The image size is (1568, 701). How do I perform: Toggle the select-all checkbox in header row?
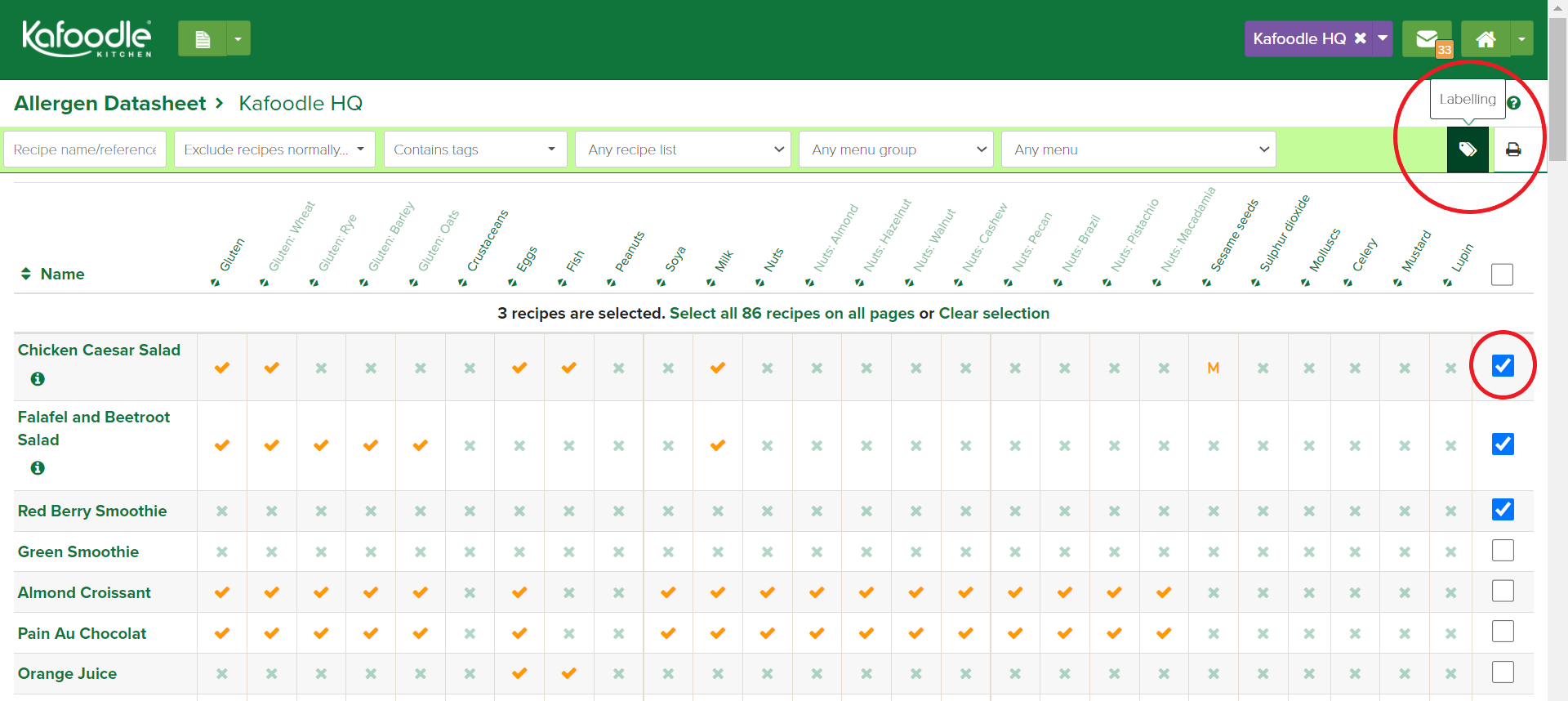tap(1502, 274)
